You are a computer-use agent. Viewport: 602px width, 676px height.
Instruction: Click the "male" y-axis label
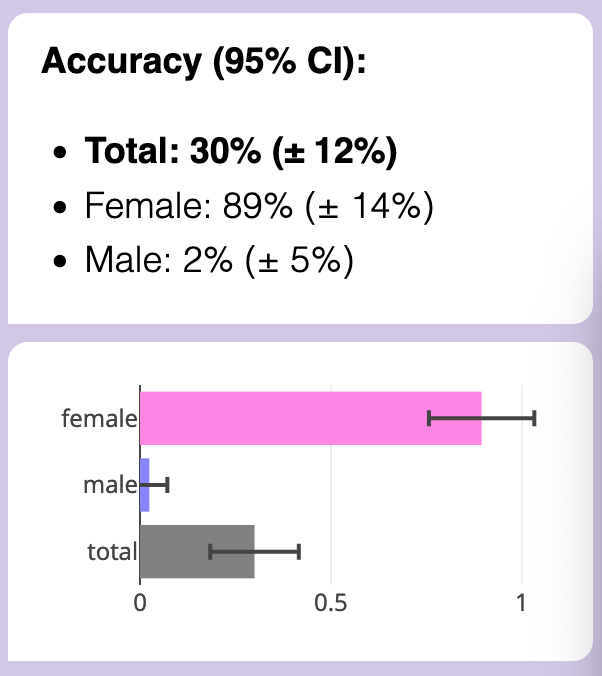[x=109, y=486]
